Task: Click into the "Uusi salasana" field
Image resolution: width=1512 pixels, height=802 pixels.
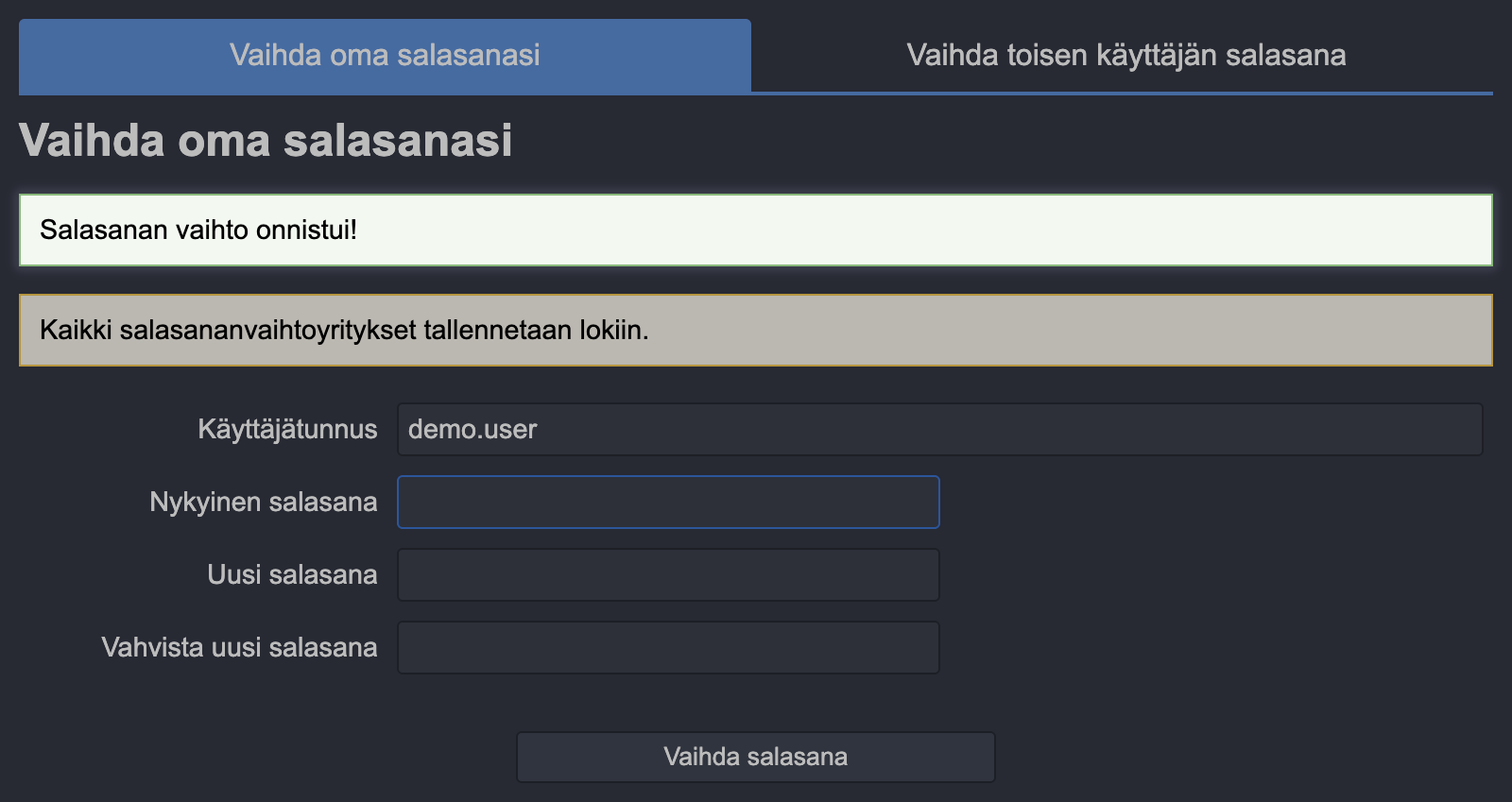Action: tap(668, 574)
